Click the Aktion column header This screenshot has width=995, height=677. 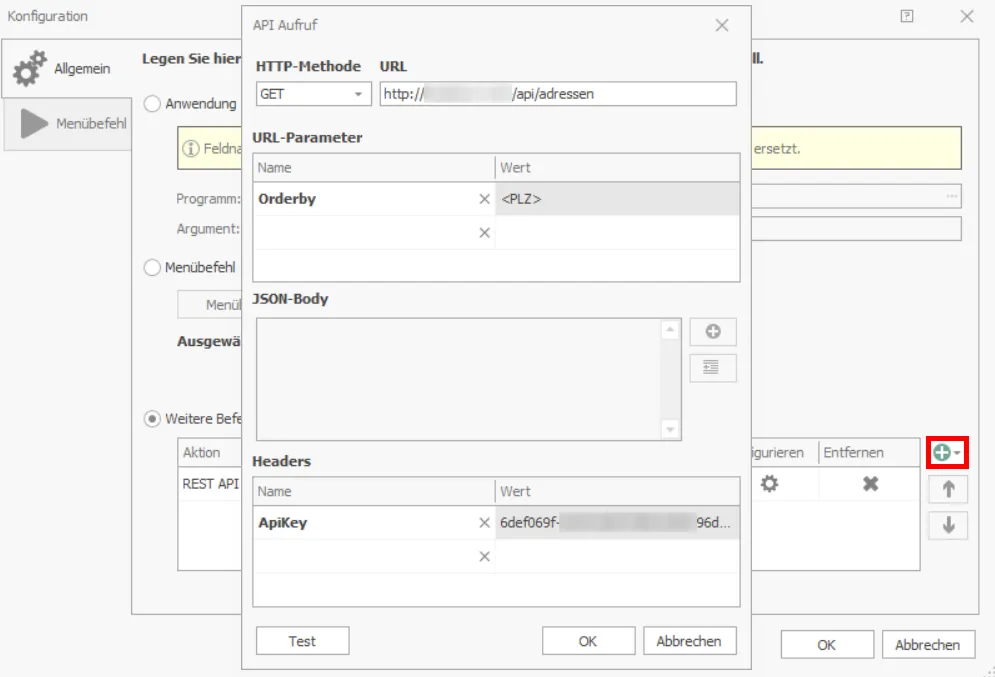(x=210, y=452)
